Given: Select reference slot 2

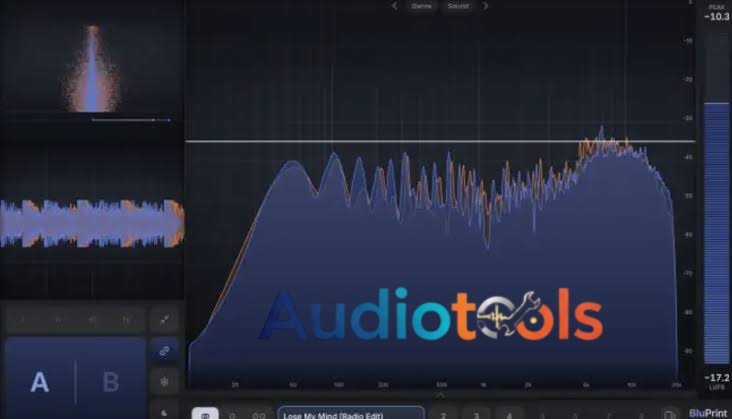Looking at the screenshot, I should (x=443, y=414).
